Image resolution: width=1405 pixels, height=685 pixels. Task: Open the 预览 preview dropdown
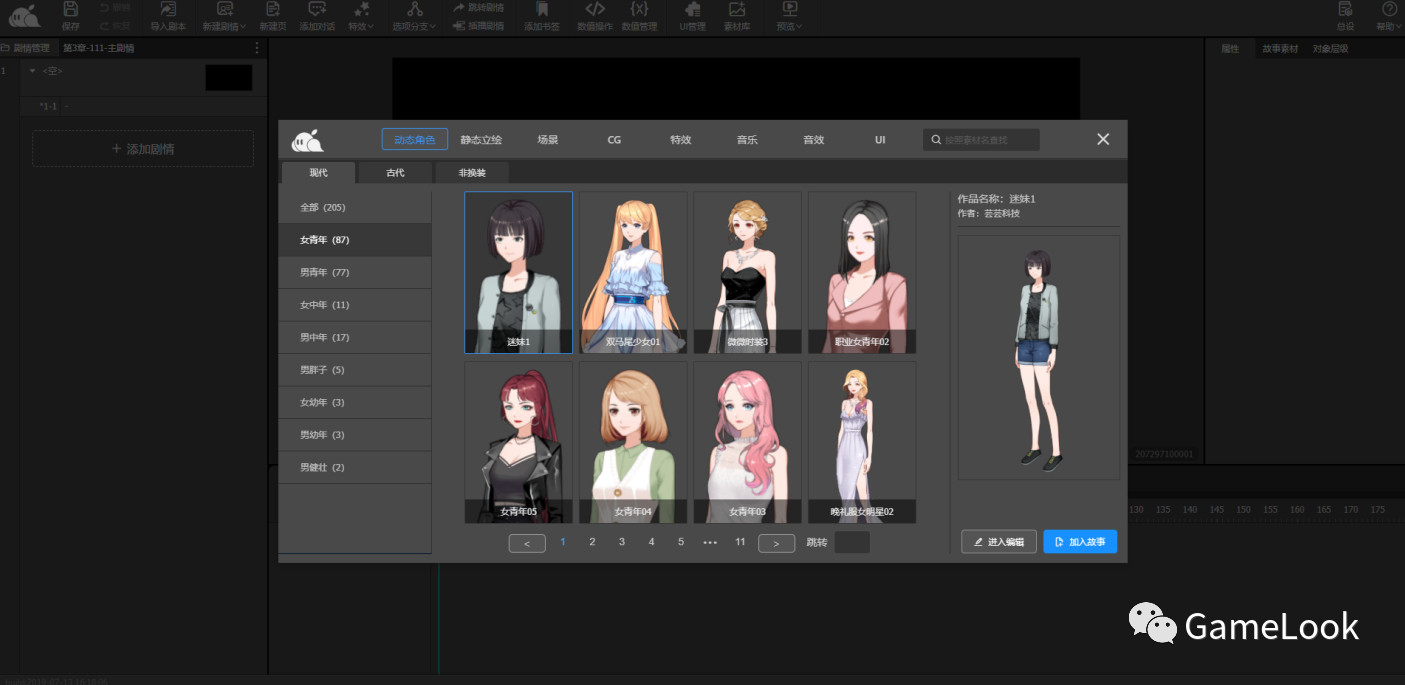[789, 16]
